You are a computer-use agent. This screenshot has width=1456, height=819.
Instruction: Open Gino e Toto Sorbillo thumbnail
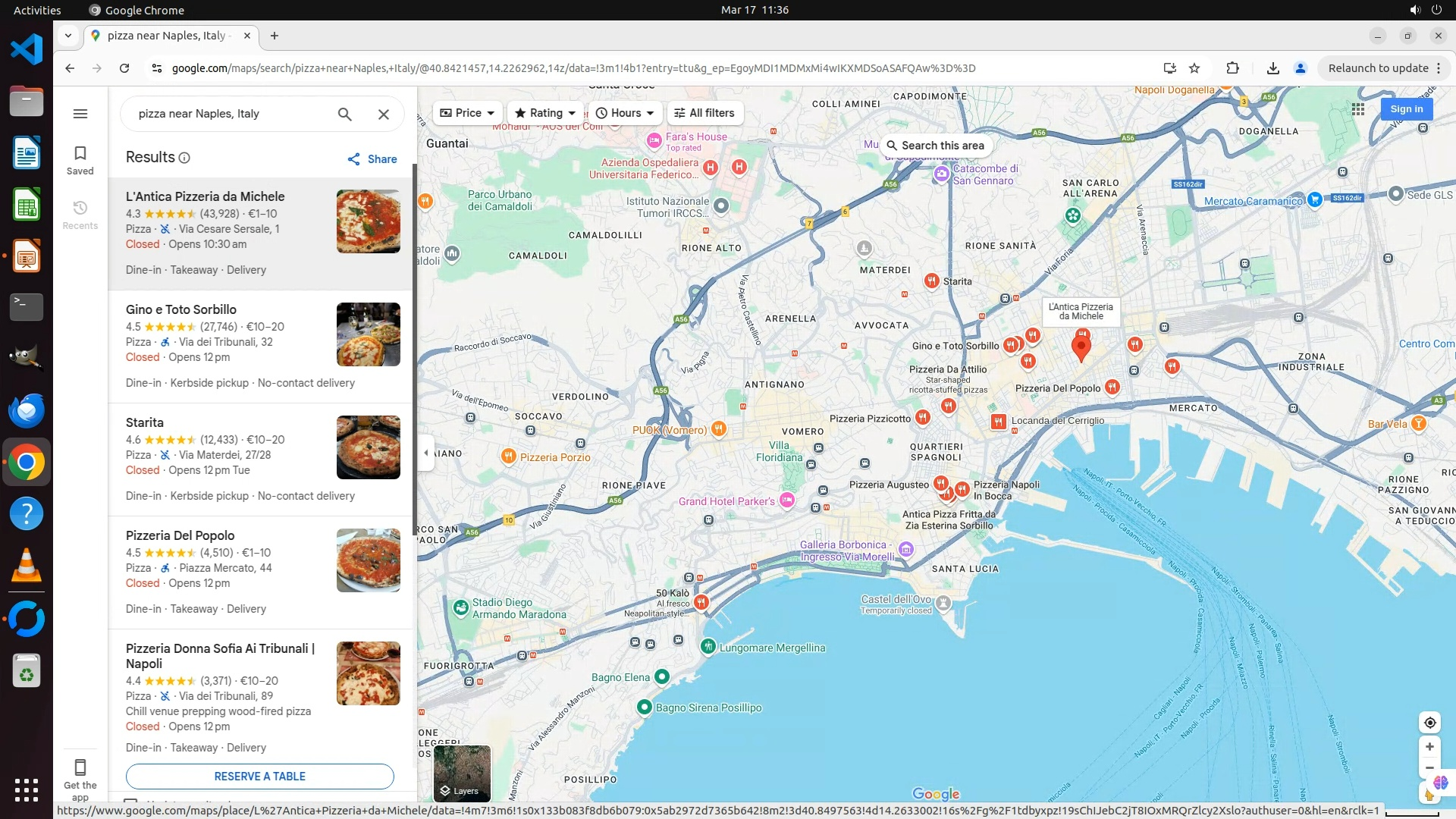368,334
